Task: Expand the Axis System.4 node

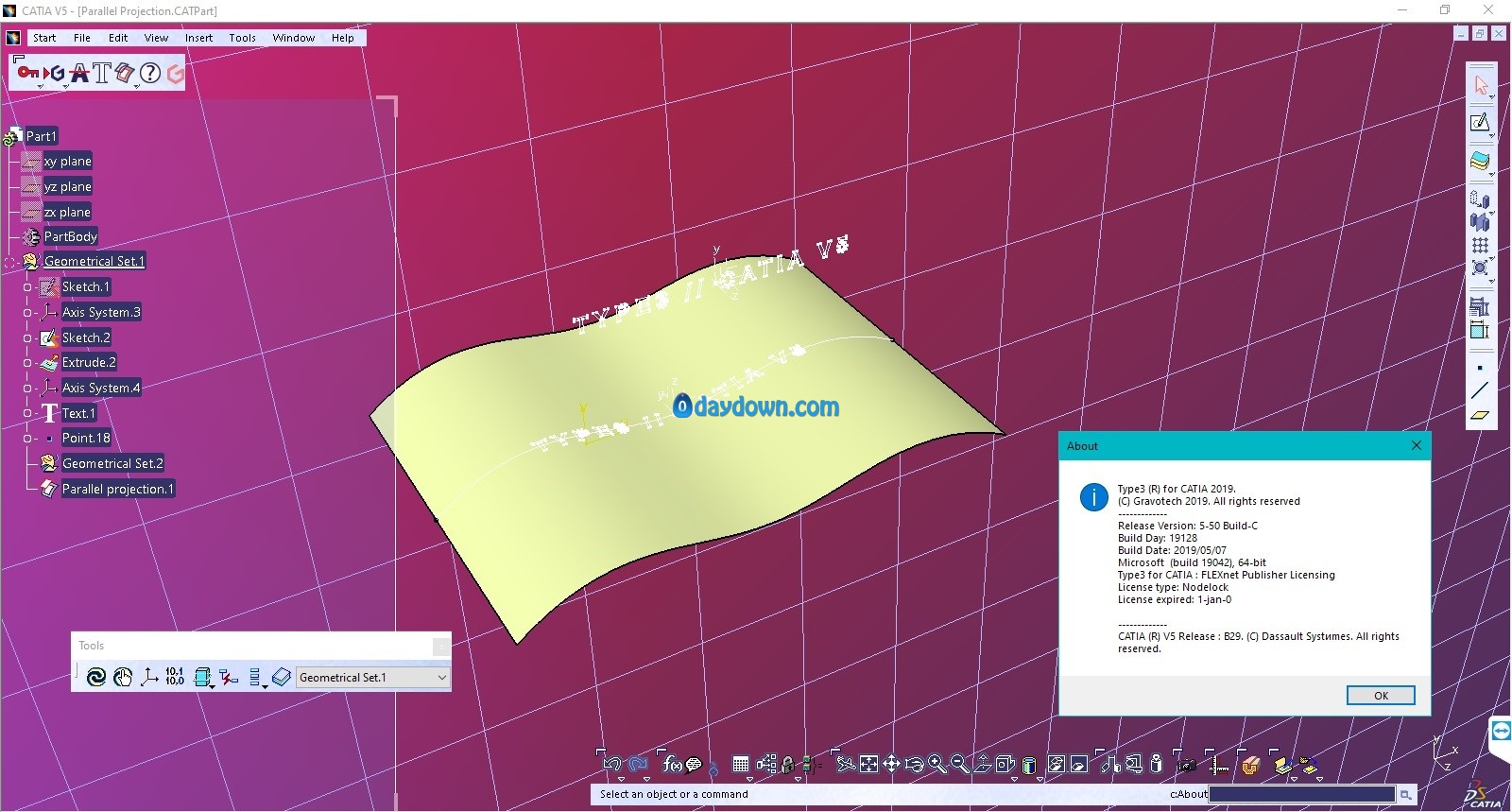Action: click(27, 389)
